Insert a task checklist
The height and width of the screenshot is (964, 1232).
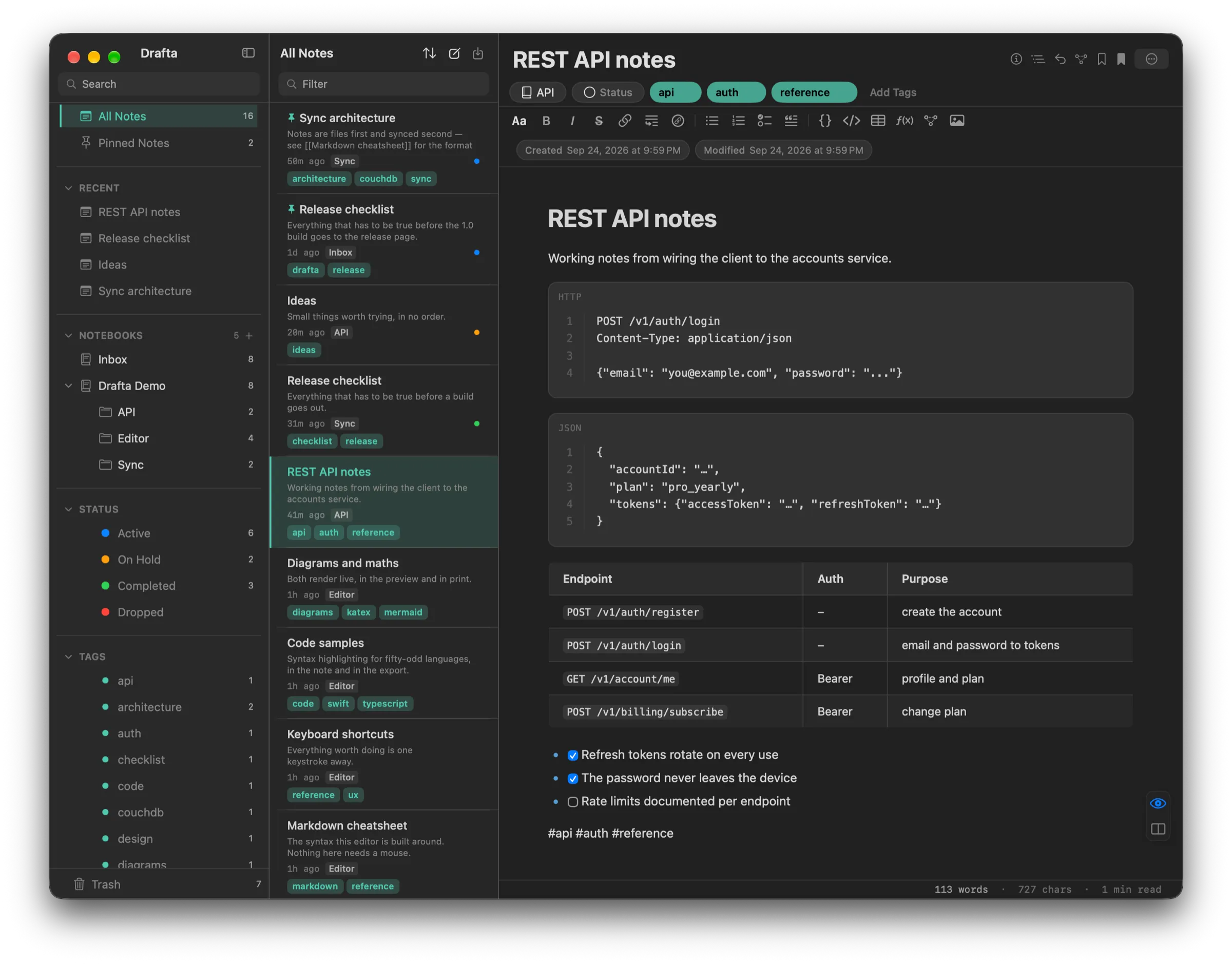tap(764, 121)
